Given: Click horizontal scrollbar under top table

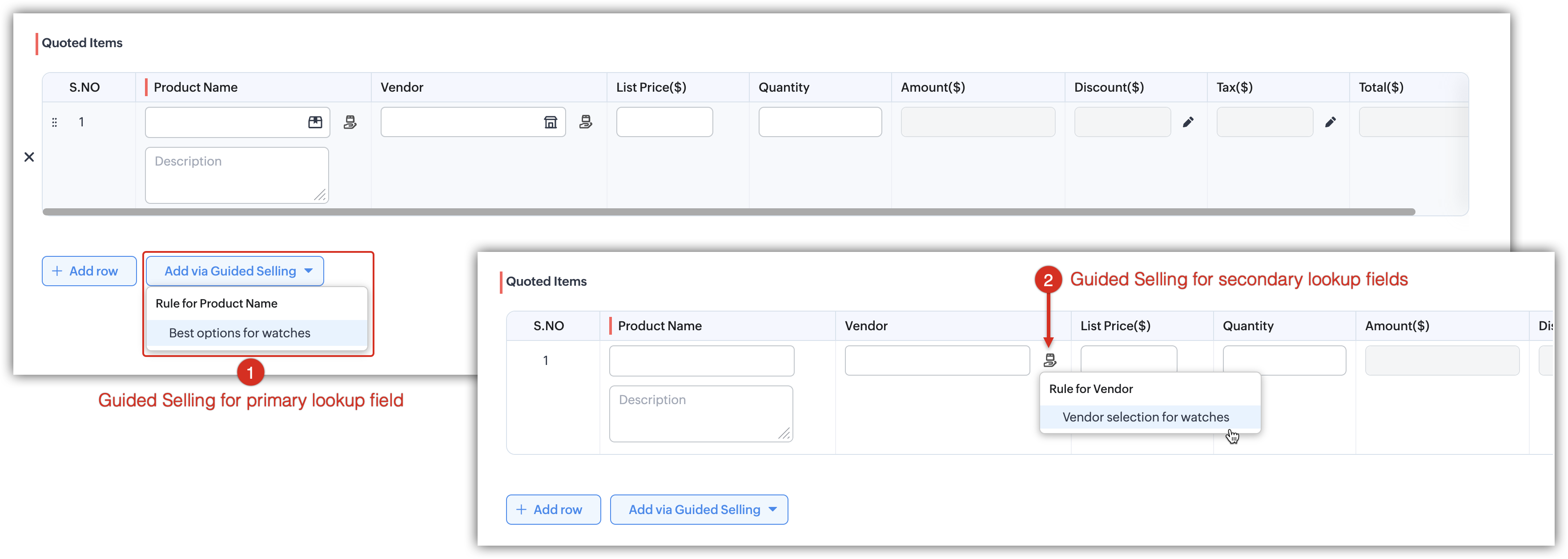Looking at the screenshot, I should pos(728,212).
